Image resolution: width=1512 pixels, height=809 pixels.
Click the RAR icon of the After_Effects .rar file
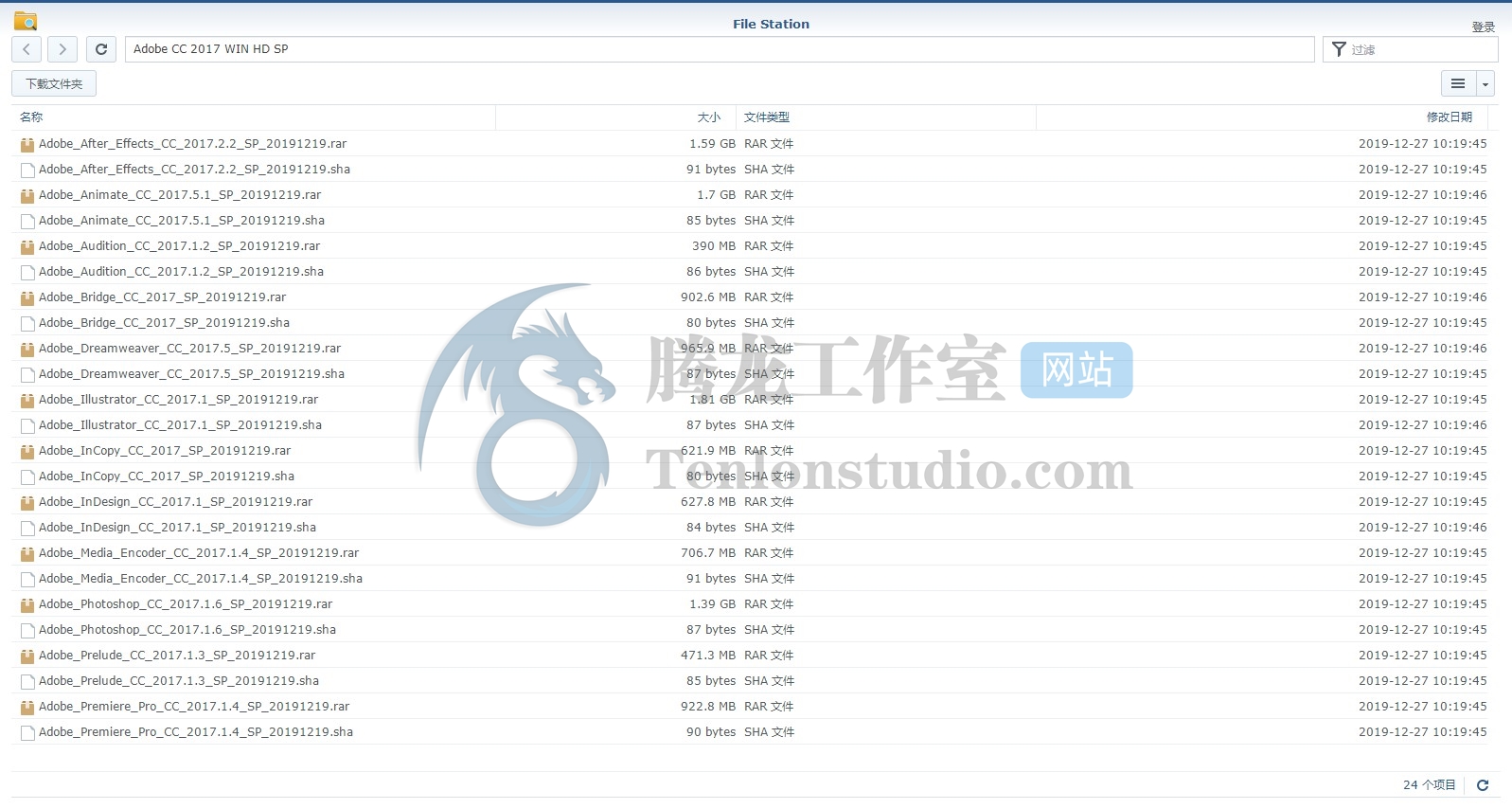tap(27, 144)
